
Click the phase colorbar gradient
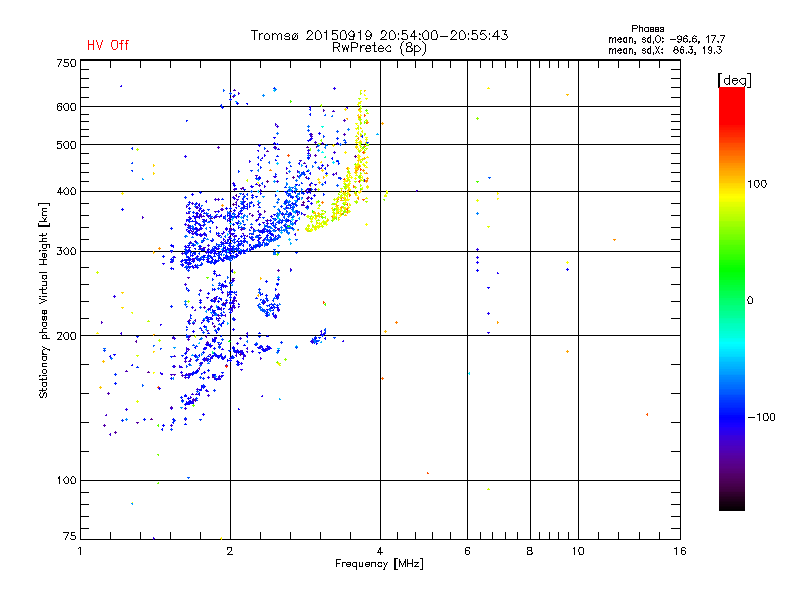(732, 298)
